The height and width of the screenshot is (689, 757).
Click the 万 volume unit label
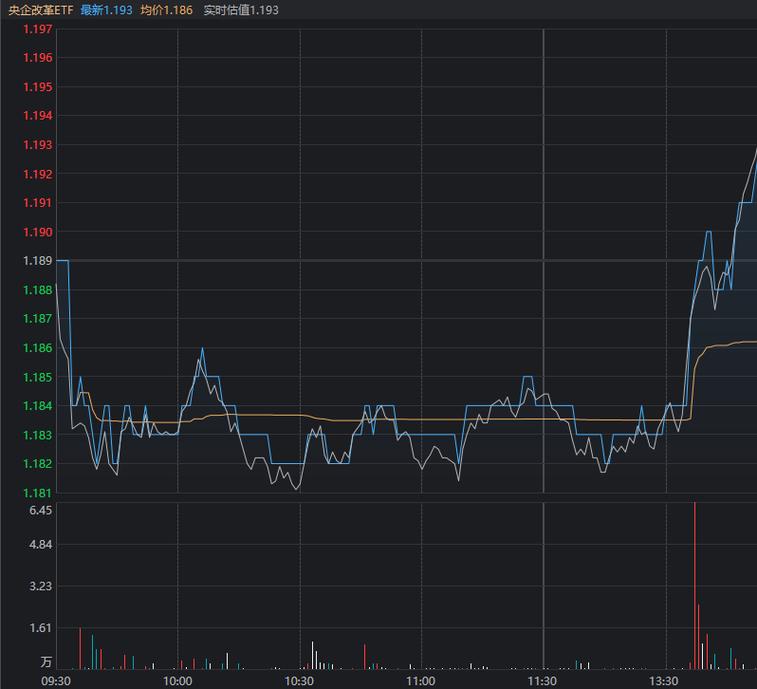coord(46,662)
